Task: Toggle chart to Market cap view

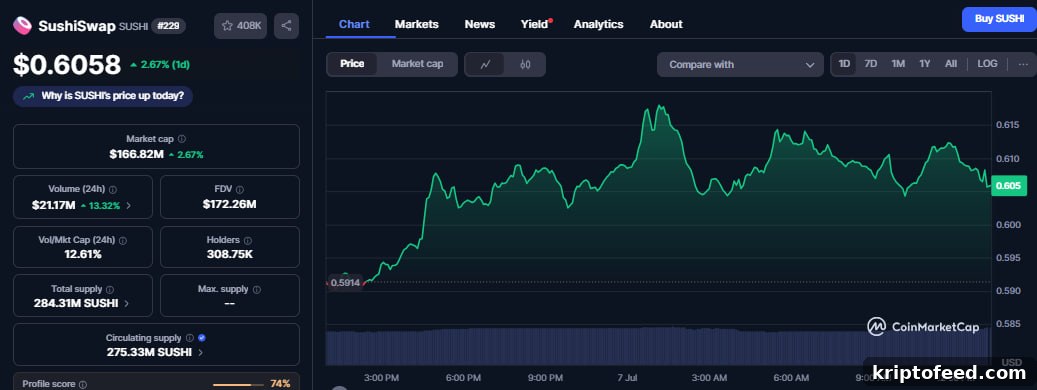Action: point(417,64)
